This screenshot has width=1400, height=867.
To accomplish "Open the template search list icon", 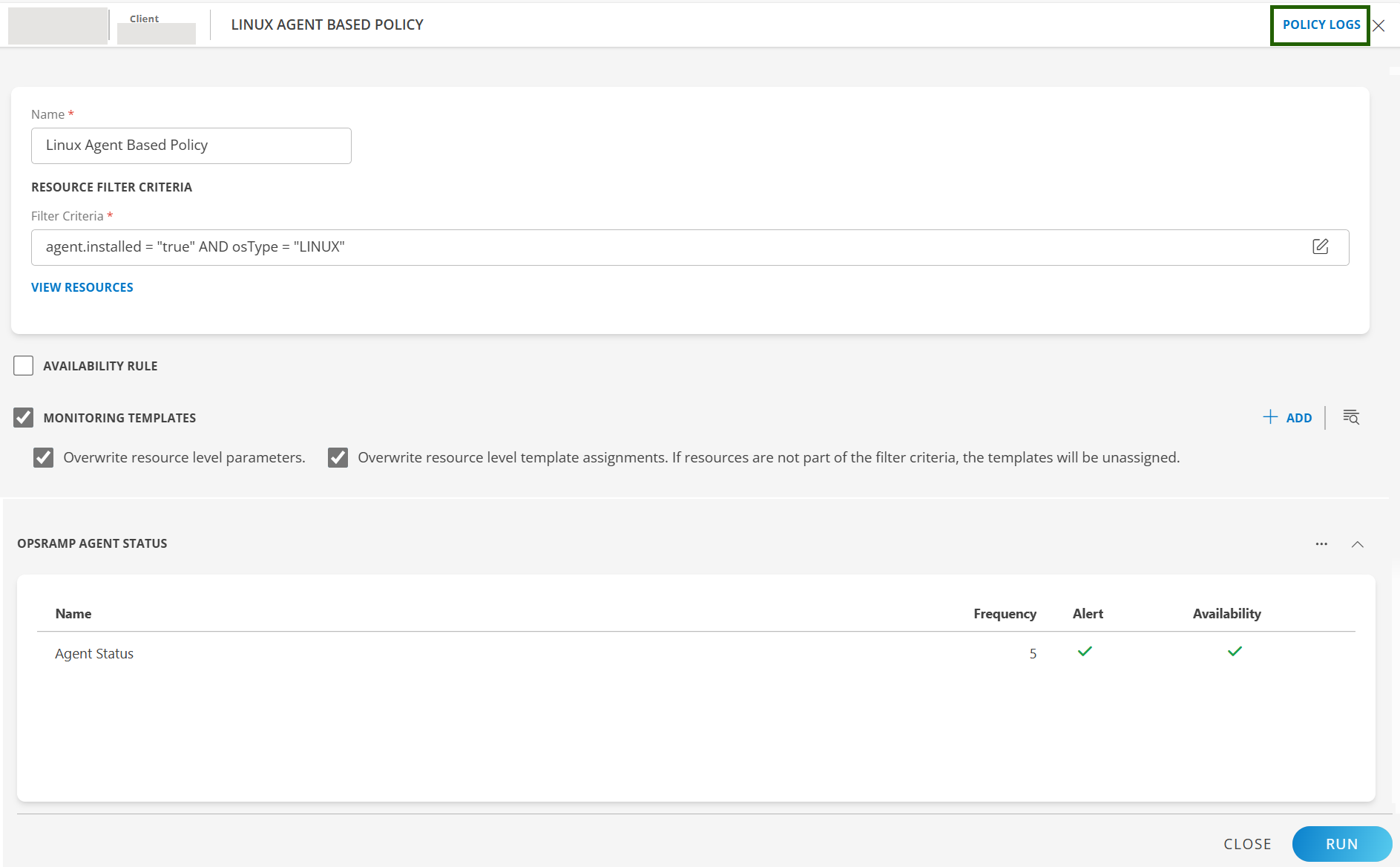I will [1351, 417].
